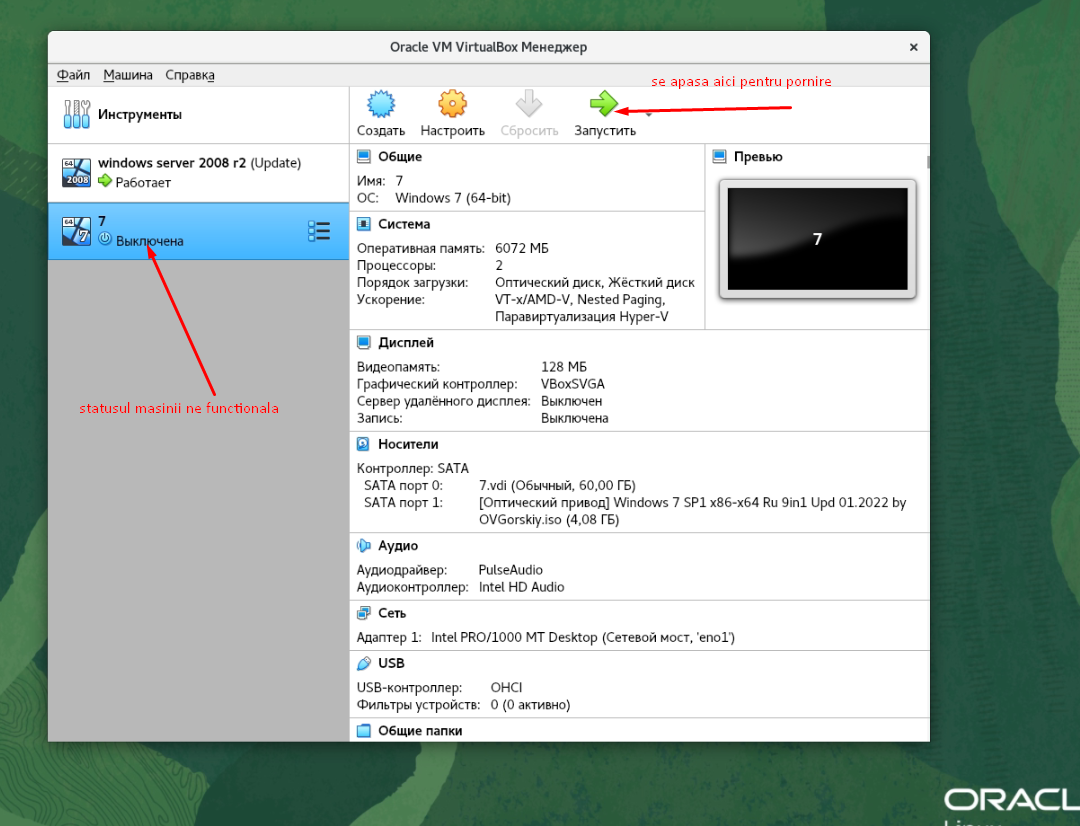This screenshot has width=1080, height=826.
Task: Select the powered-off virtual machine named 7
Action: coord(198,231)
